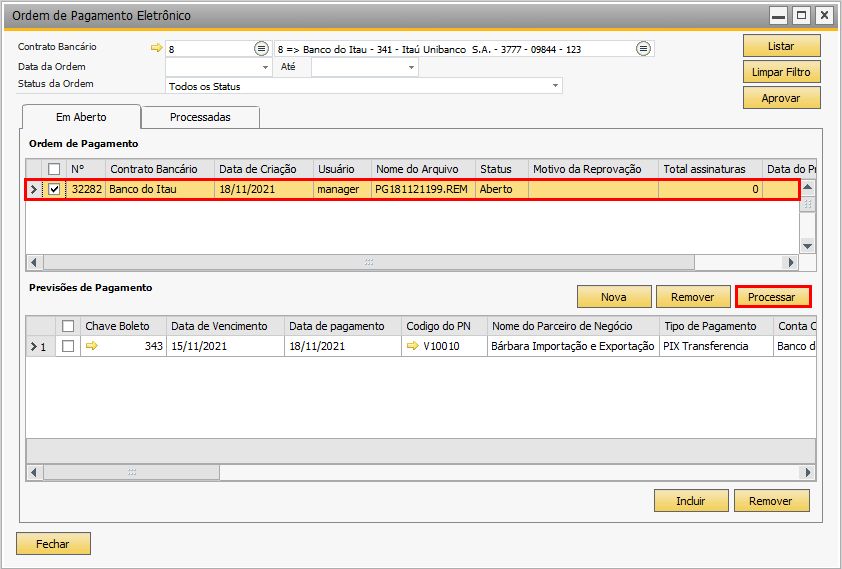Click the Status column header in the order grid

point(502,169)
